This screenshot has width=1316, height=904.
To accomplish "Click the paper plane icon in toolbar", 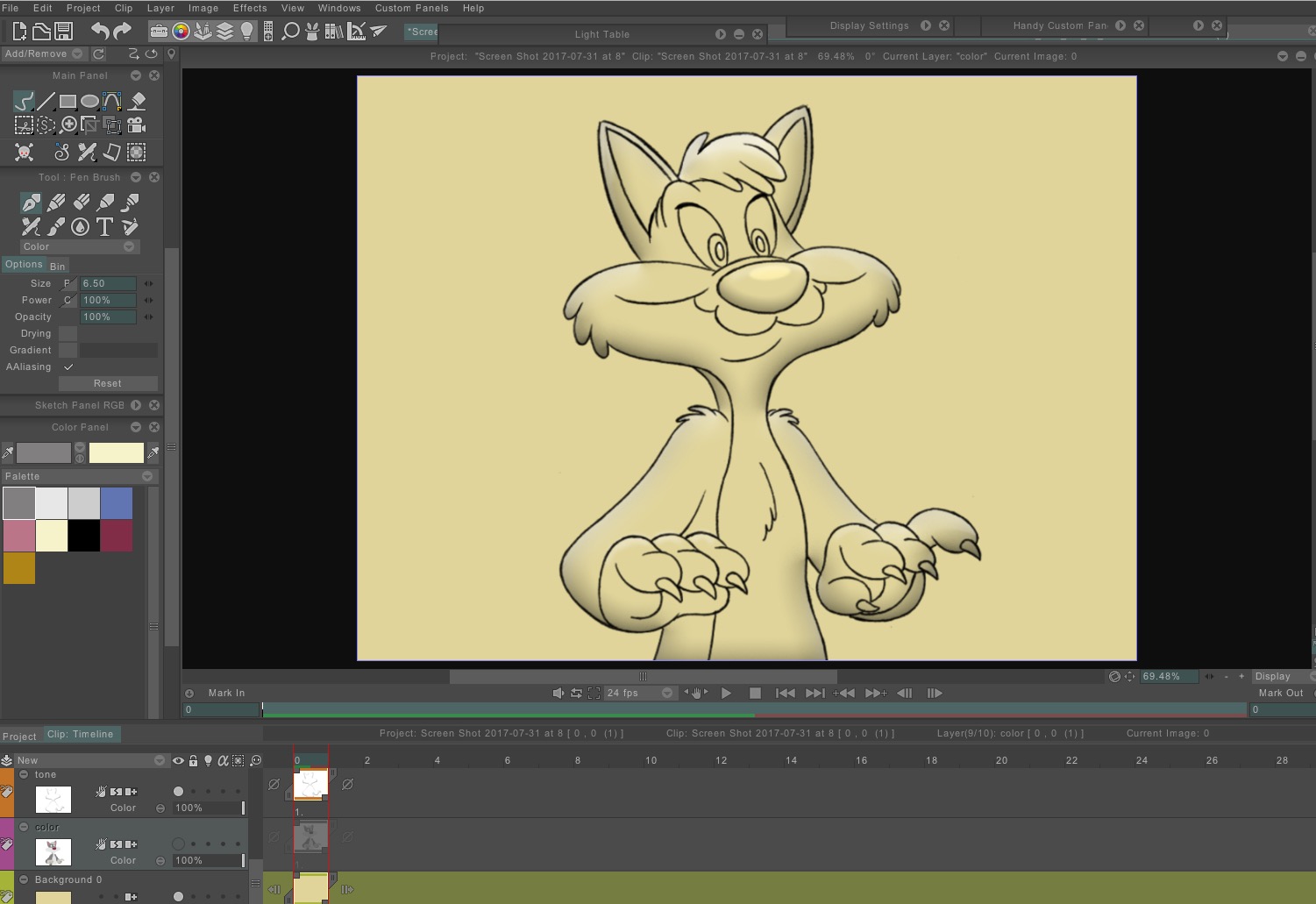I will pyautogui.click(x=379, y=31).
